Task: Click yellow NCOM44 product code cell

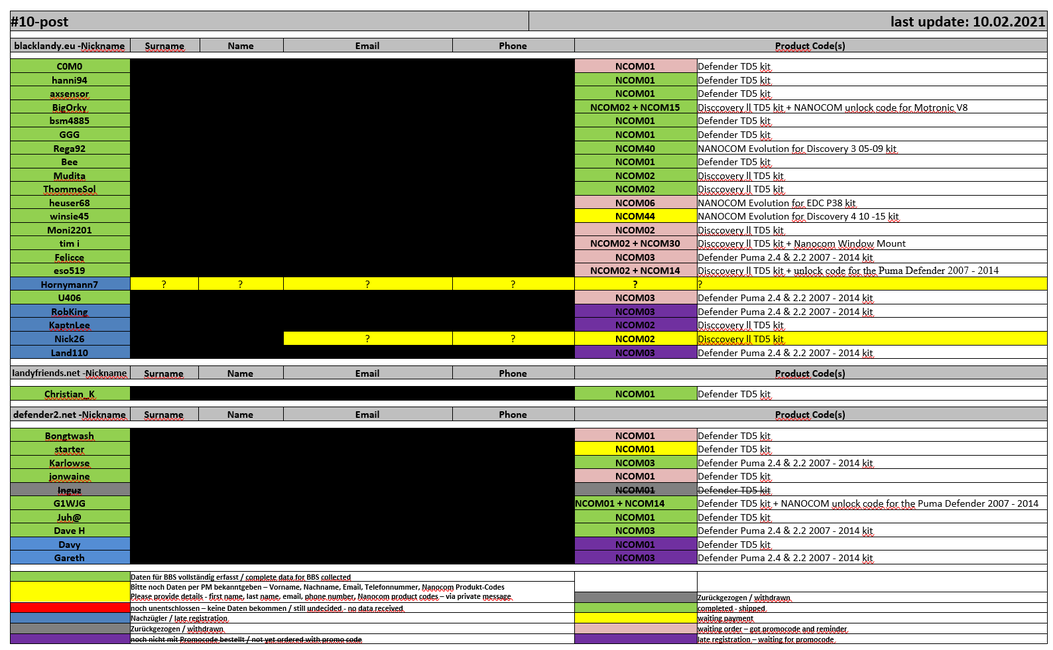Action: click(635, 216)
